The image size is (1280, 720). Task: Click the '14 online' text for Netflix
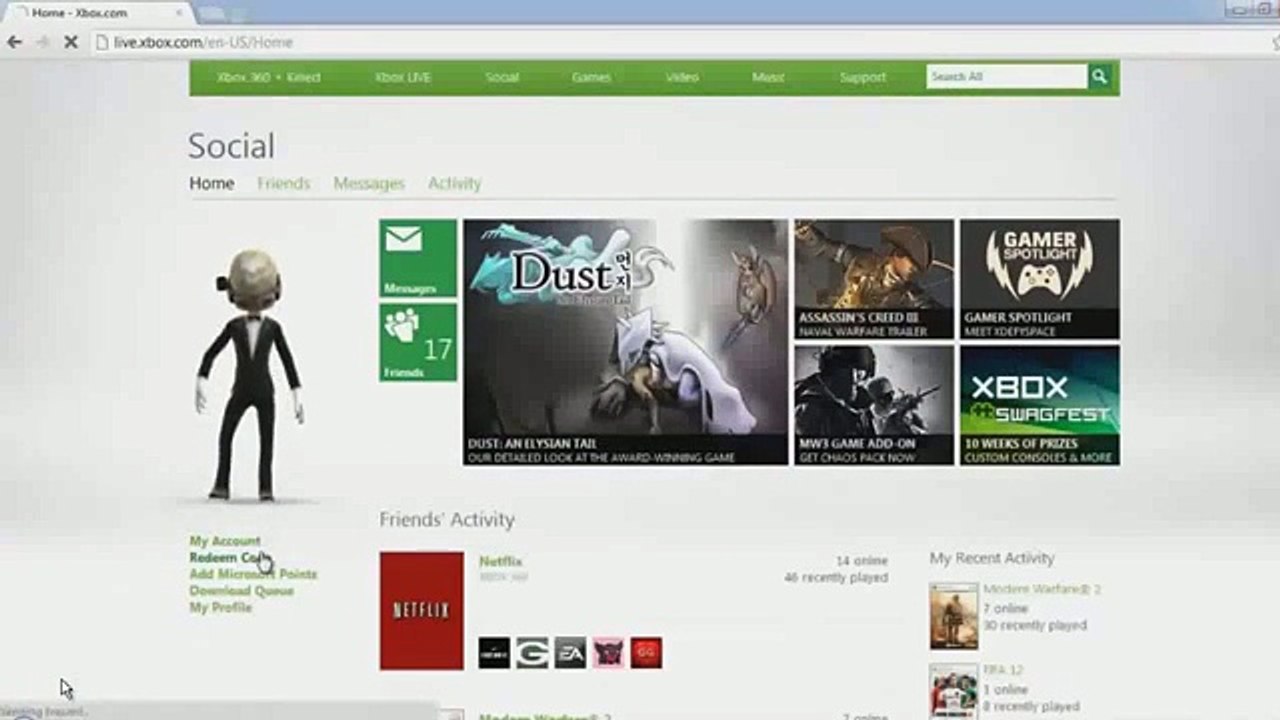click(x=862, y=562)
